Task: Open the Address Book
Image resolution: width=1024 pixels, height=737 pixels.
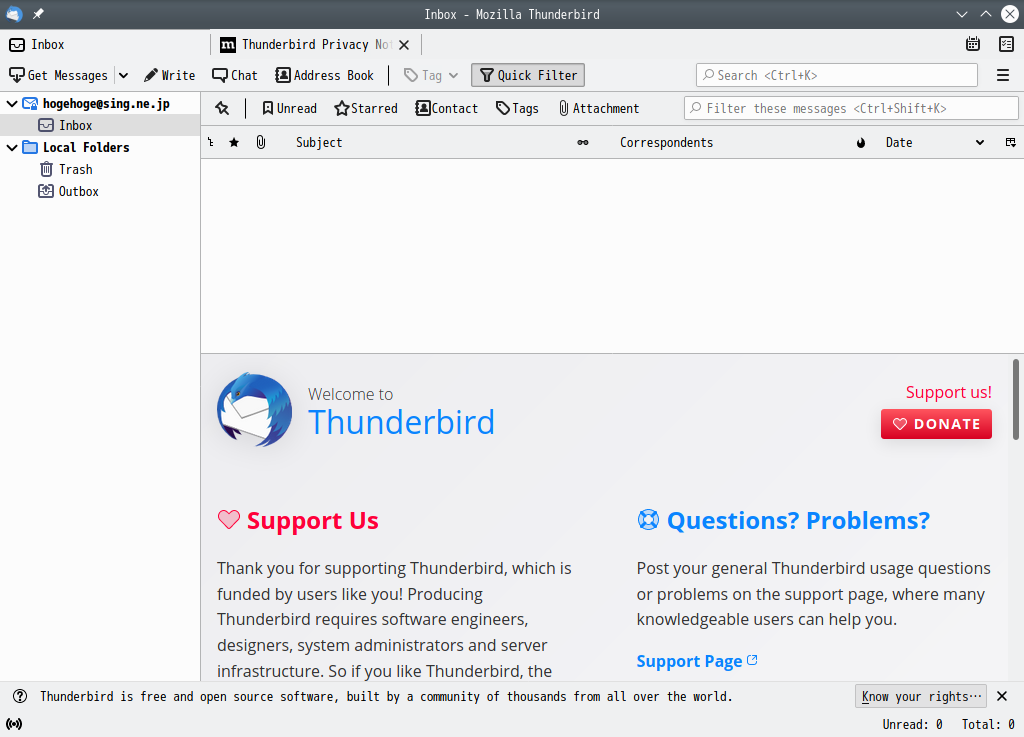Action: (325, 75)
